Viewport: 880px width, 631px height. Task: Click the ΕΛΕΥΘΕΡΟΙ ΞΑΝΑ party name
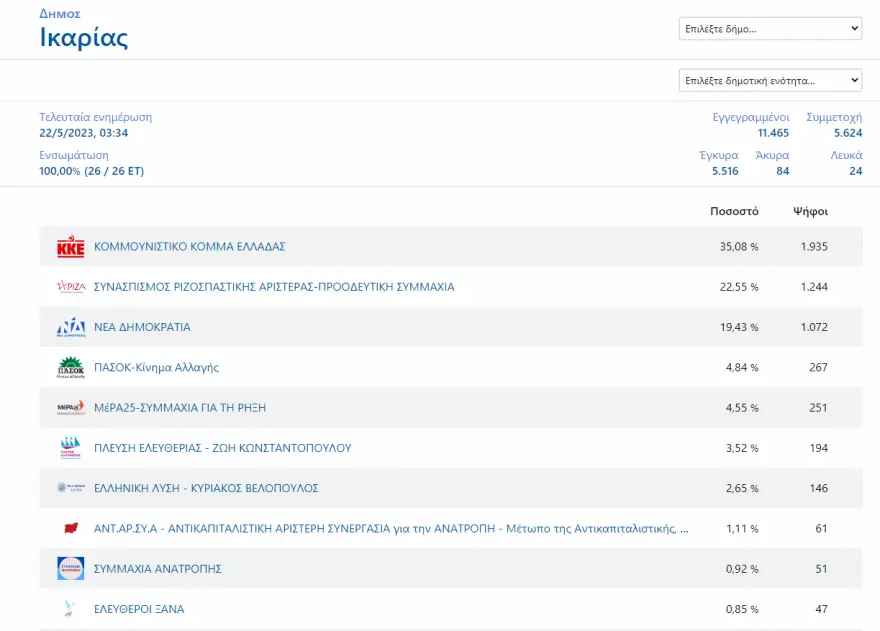pos(139,609)
